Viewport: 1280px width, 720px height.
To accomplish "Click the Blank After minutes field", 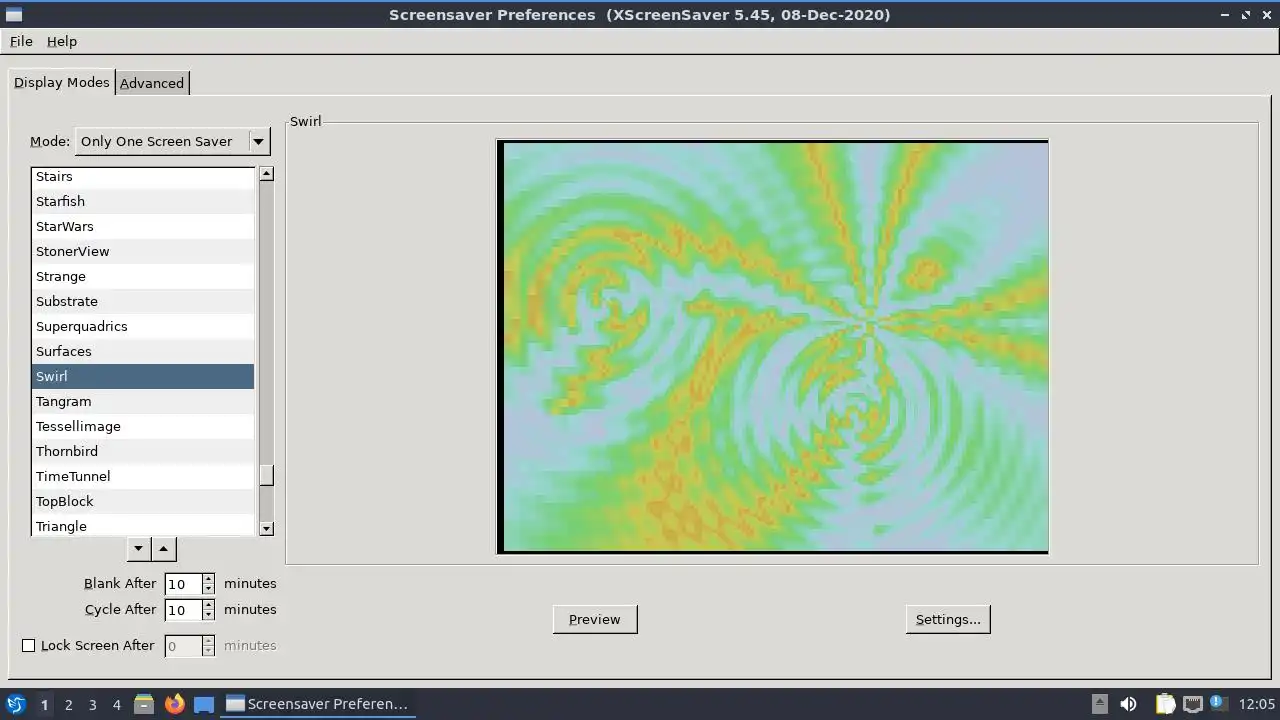I will pyautogui.click(x=183, y=584).
